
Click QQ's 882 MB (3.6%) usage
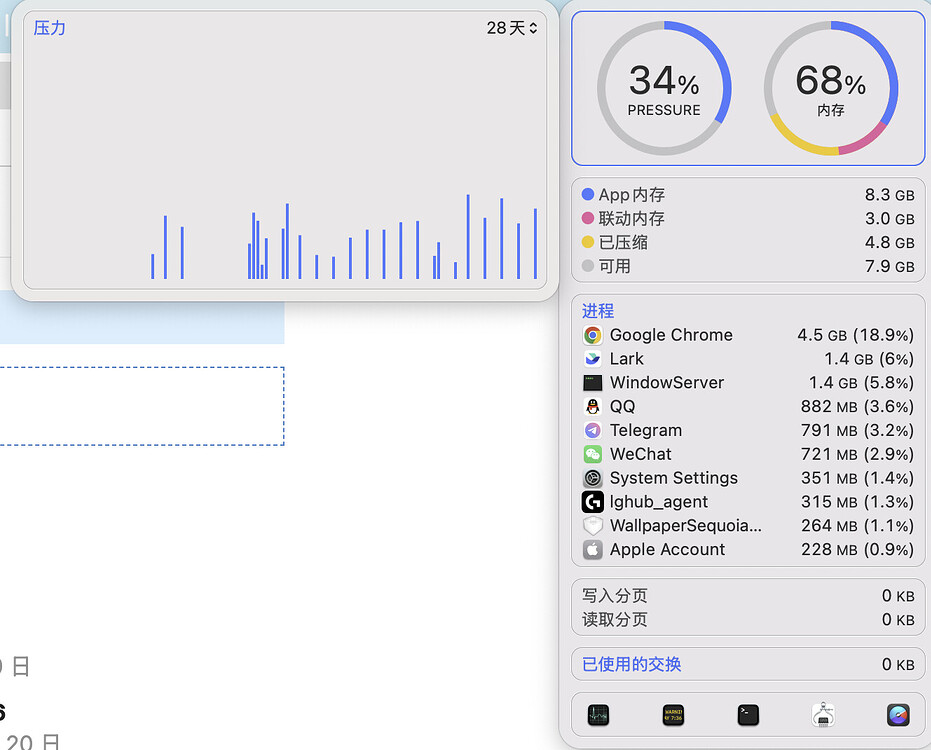click(857, 407)
